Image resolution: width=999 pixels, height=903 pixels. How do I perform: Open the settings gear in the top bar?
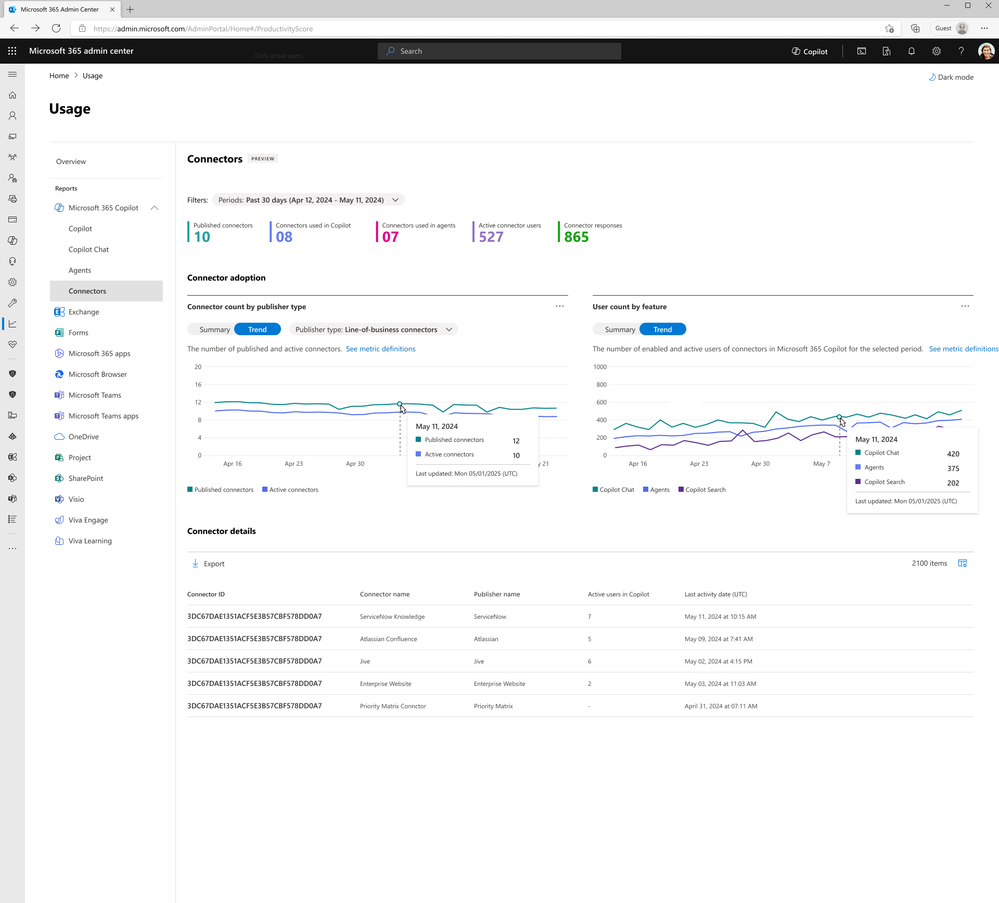[x=936, y=51]
